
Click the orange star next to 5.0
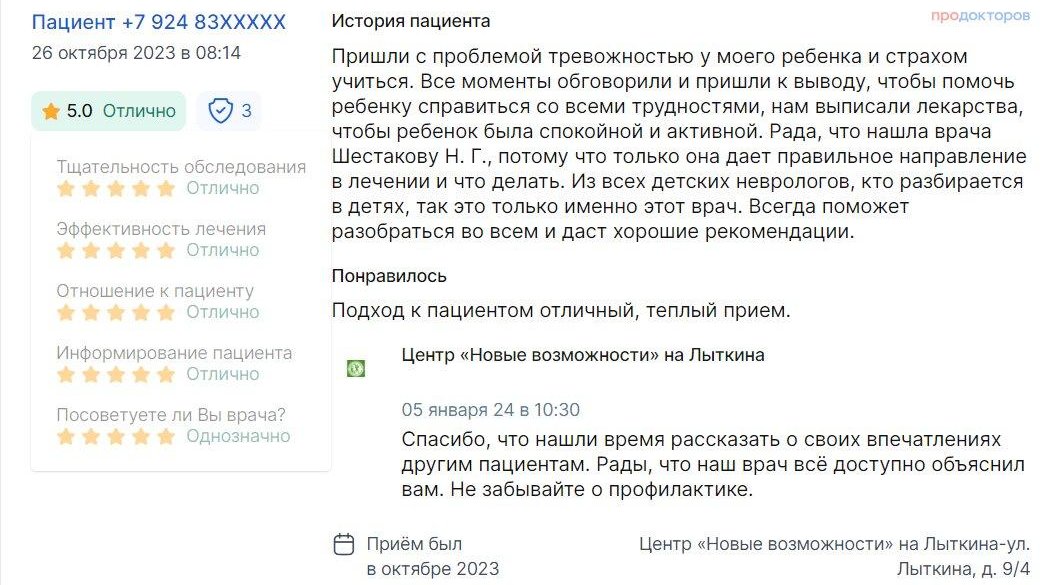point(51,111)
